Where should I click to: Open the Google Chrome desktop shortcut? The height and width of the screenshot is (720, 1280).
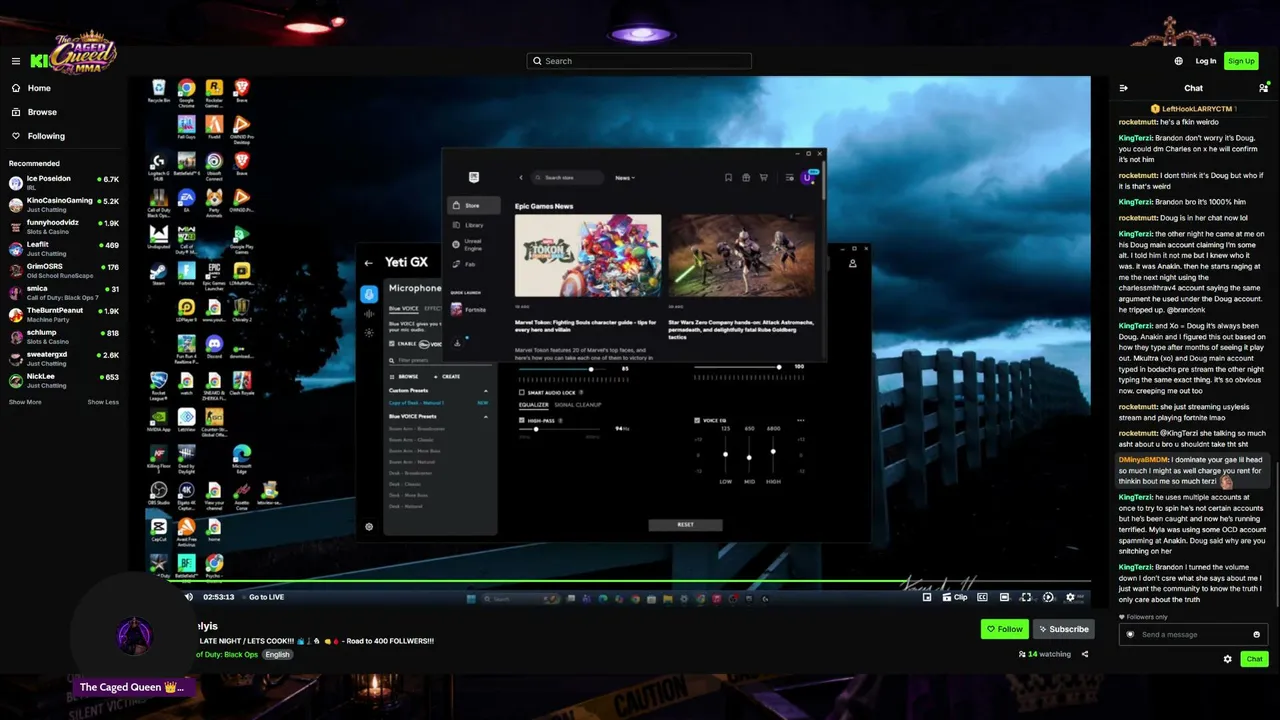pyautogui.click(x=186, y=92)
